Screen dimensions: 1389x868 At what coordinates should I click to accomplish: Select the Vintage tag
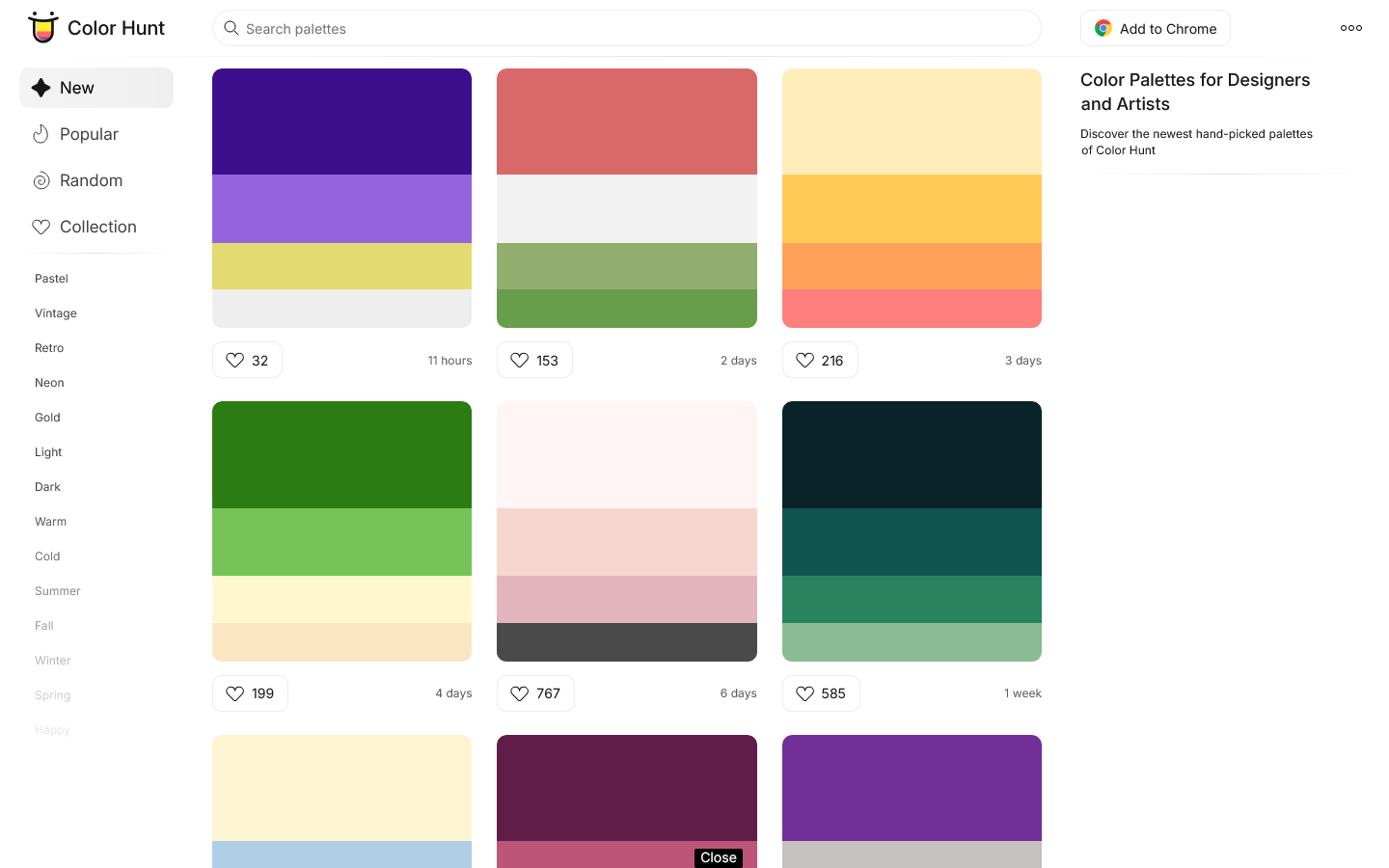pos(56,313)
